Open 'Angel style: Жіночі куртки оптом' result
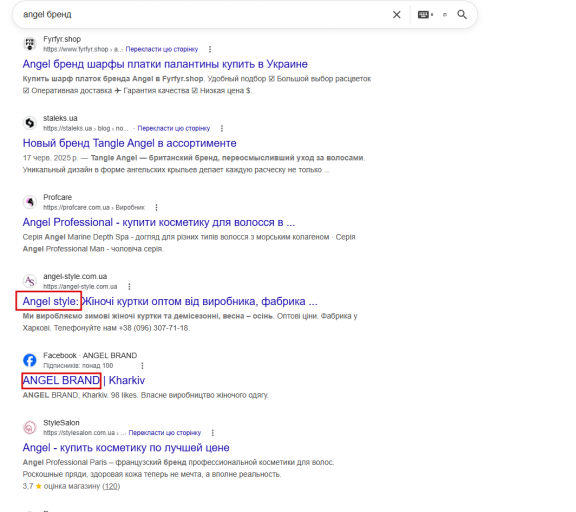Viewport: 576px width, 512px height. pos(170,302)
